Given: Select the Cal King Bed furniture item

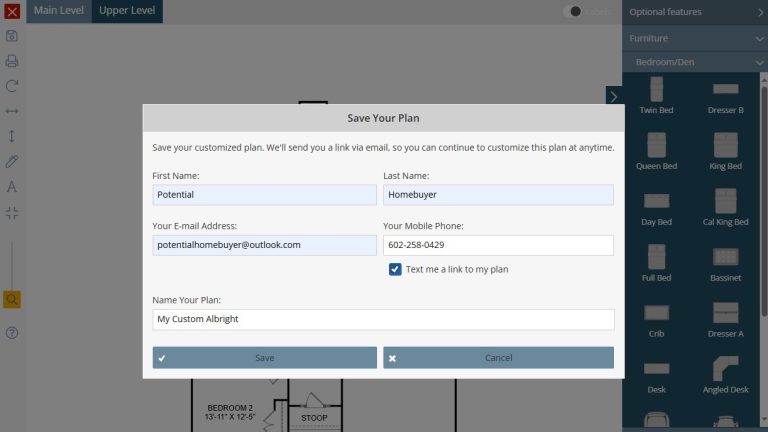Looking at the screenshot, I should pyautogui.click(x=725, y=207).
